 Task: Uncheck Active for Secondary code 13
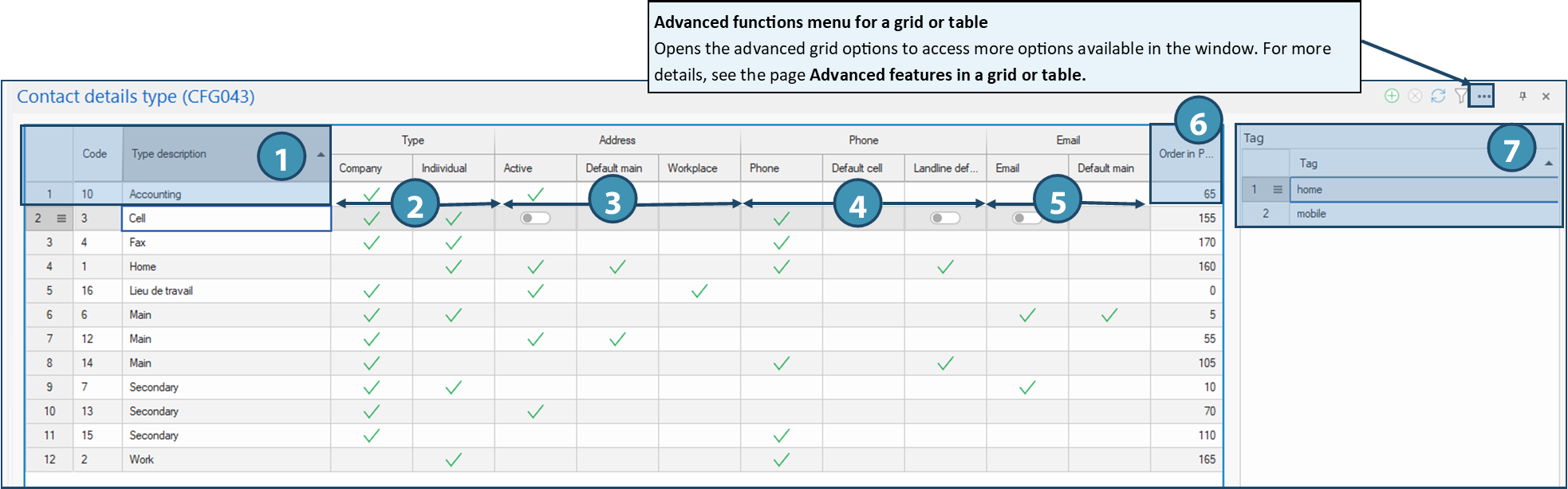(x=535, y=412)
